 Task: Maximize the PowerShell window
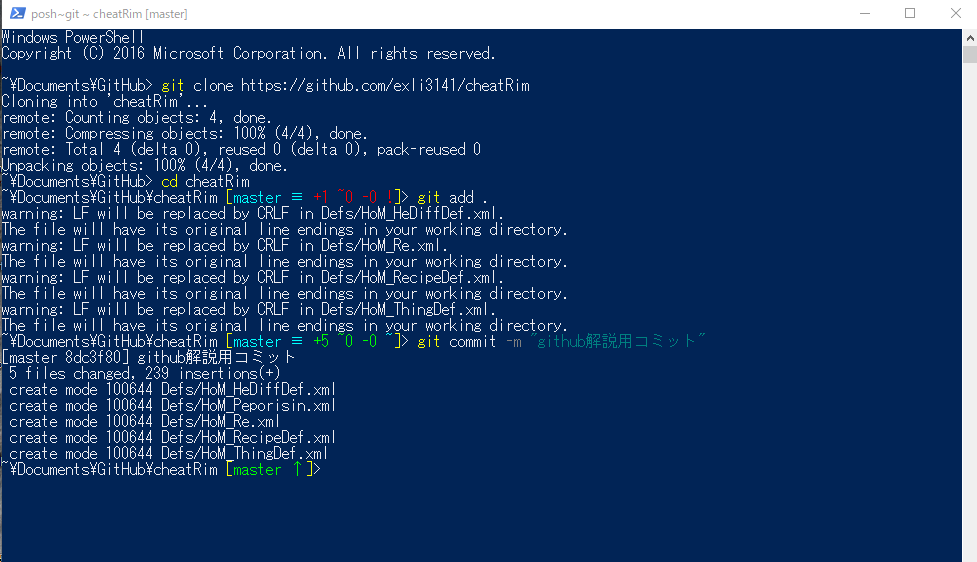tap(910, 13)
